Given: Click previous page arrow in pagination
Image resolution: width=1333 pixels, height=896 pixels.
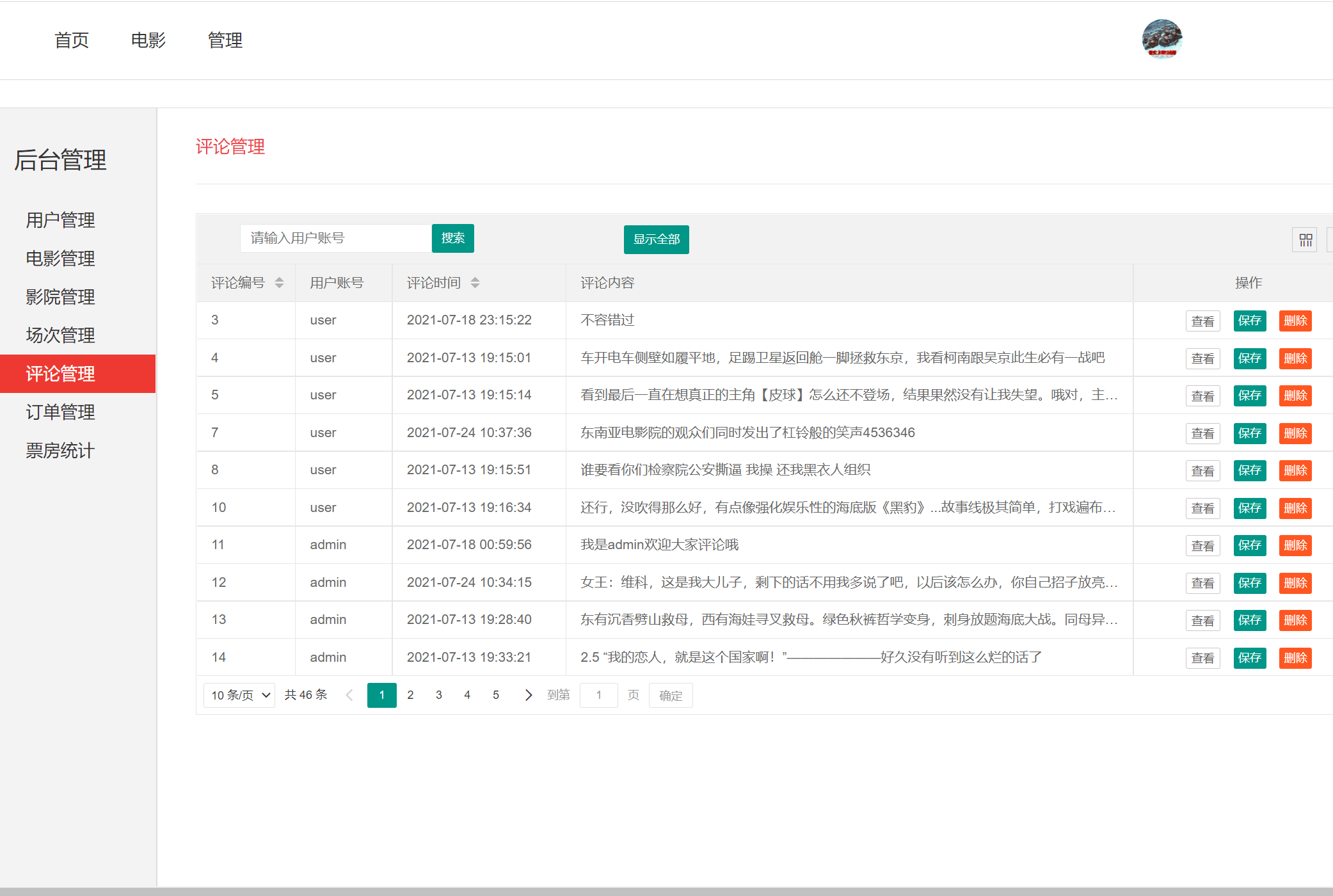Looking at the screenshot, I should click(349, 695).
